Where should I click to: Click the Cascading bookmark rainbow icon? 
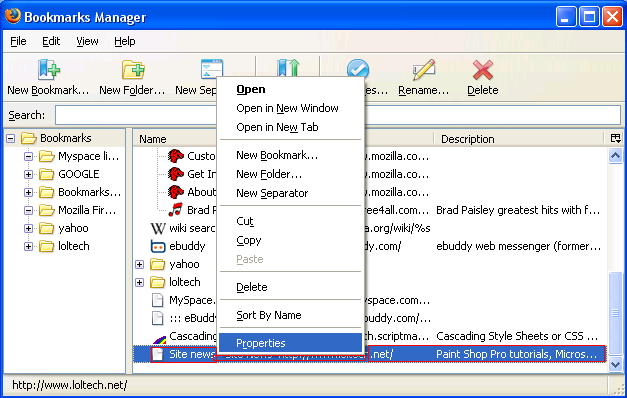160,339
